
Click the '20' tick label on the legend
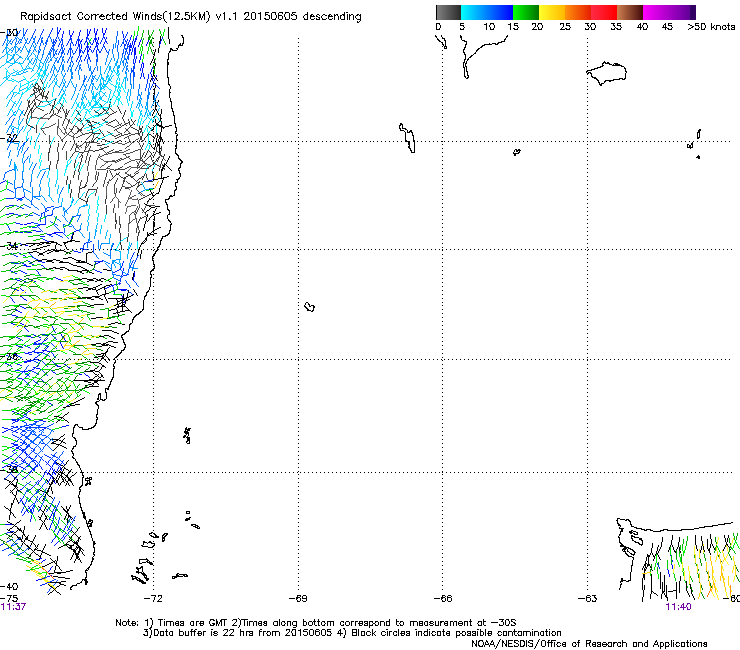(537, 27)
